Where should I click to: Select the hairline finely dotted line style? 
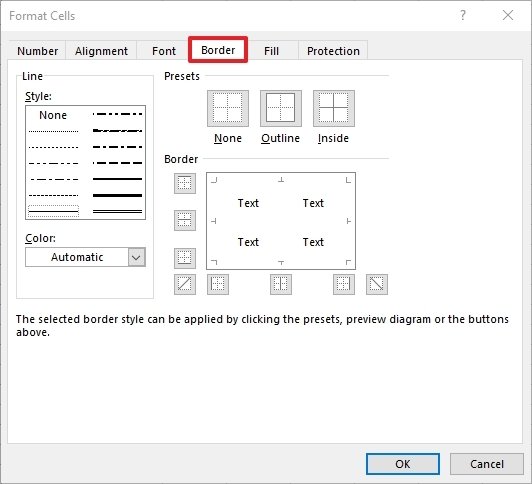click(x=54, y=131)
